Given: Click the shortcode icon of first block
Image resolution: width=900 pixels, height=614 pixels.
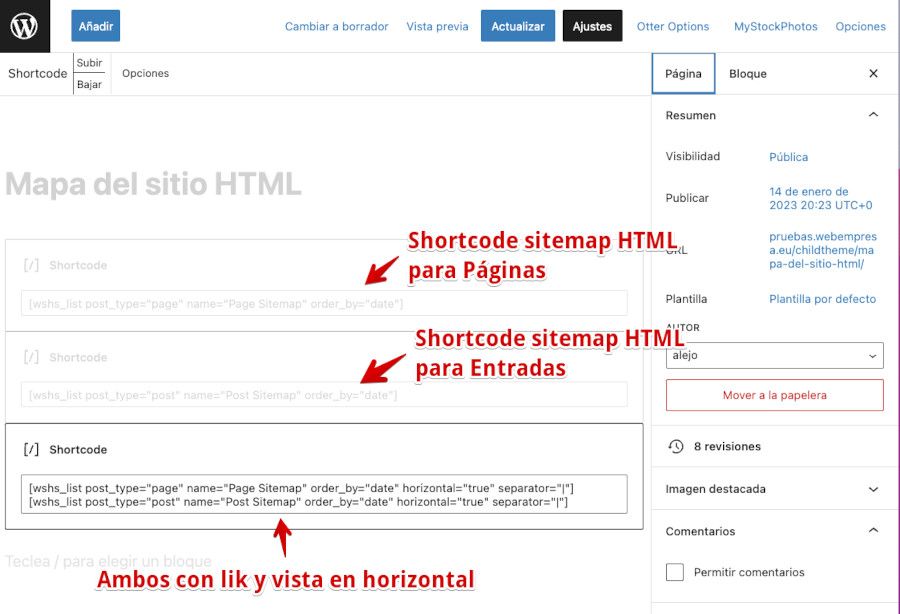Looking at the screenshot, I should 32,265.
